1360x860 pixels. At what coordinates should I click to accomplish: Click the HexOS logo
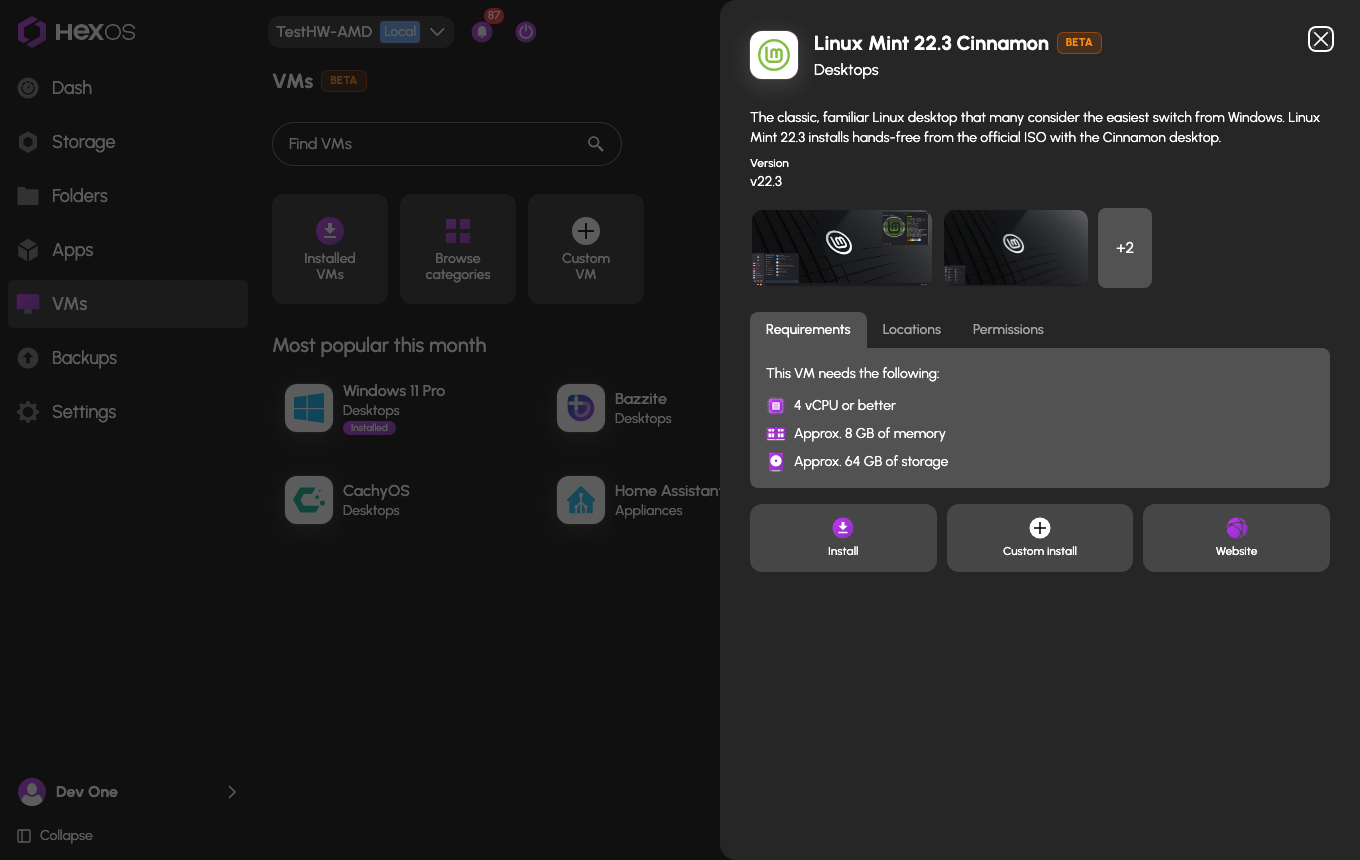tap(77, 32)
